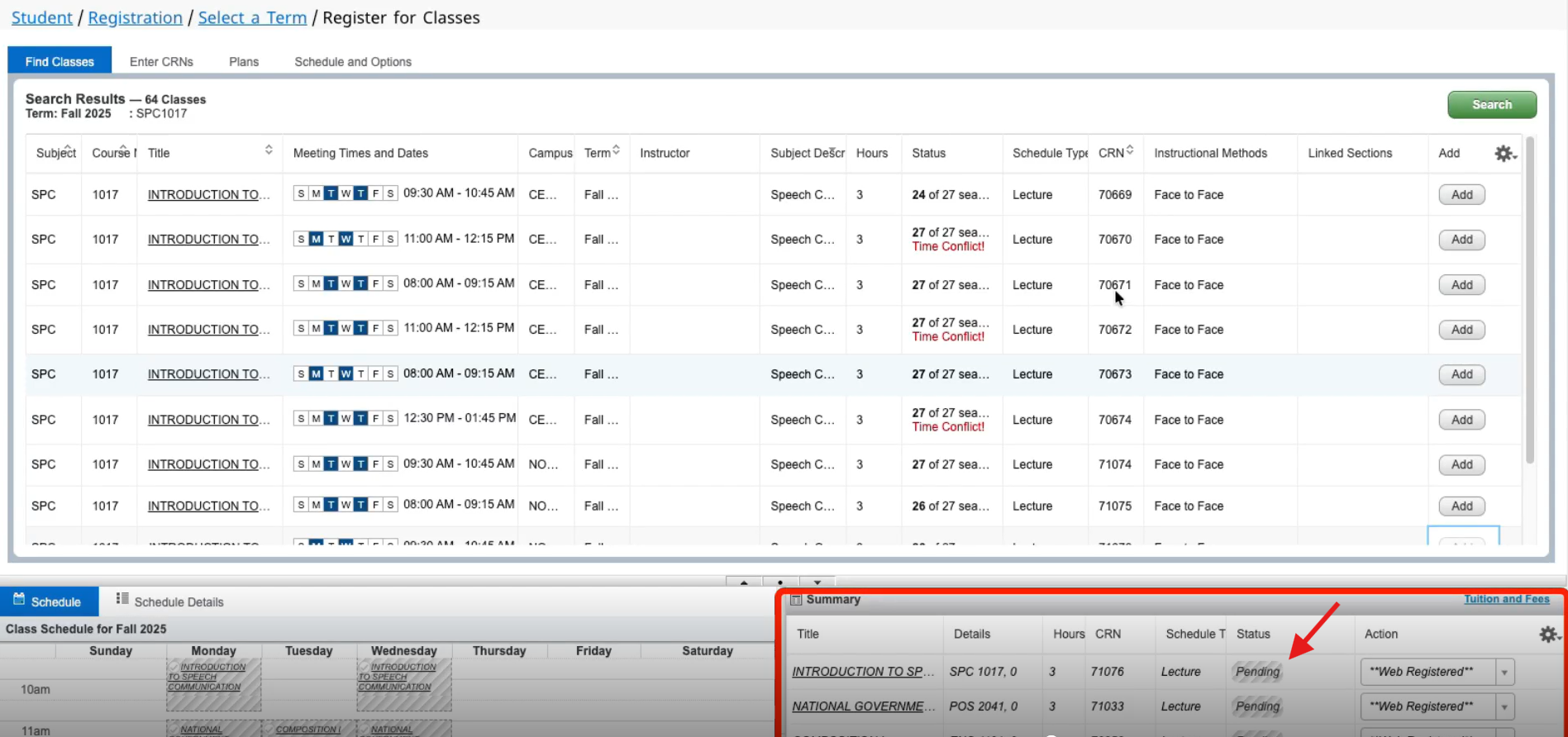This screenshot has width=1568, height=737.
Task: Open action dropdown for National Government
Action: point(1504,706)
